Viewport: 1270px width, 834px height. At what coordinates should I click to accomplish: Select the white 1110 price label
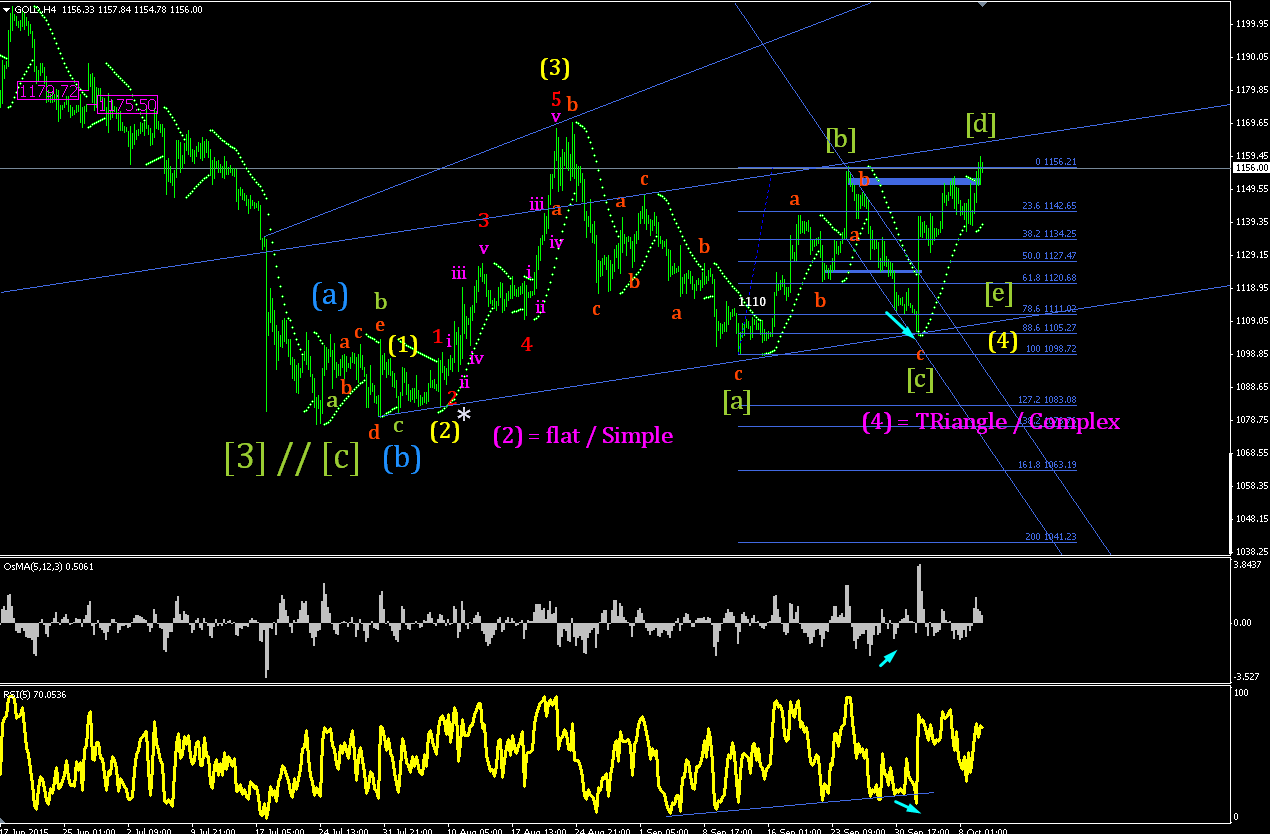click(x=753, y=301)
